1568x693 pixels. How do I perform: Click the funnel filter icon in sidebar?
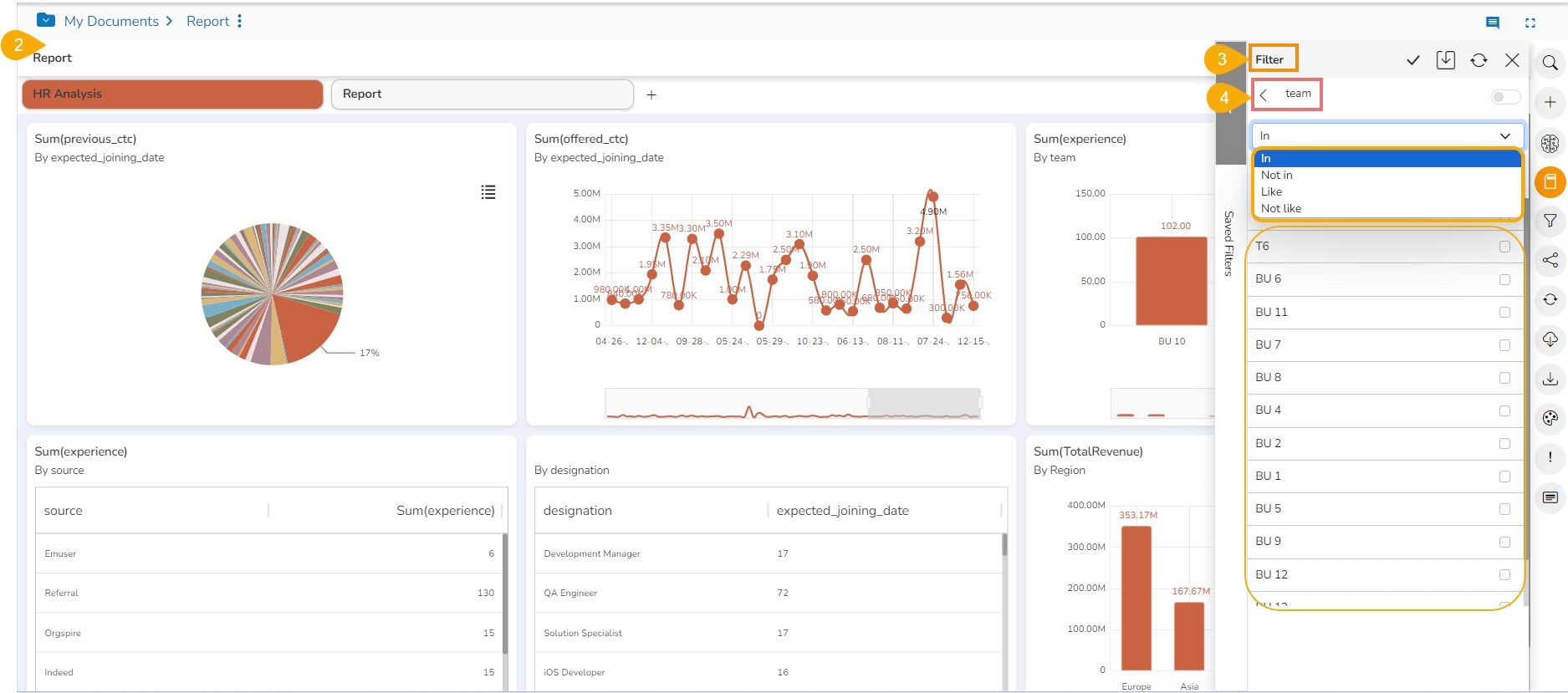click(1550, 221)
